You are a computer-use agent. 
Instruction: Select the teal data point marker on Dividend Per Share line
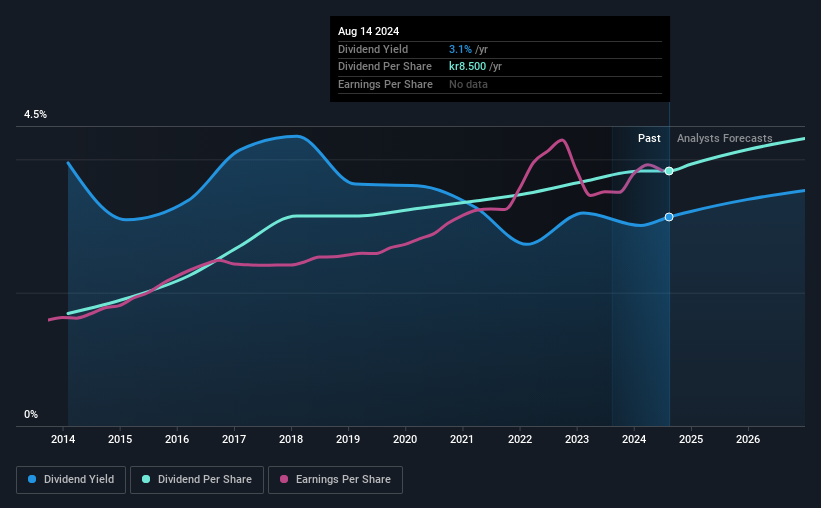669,171
